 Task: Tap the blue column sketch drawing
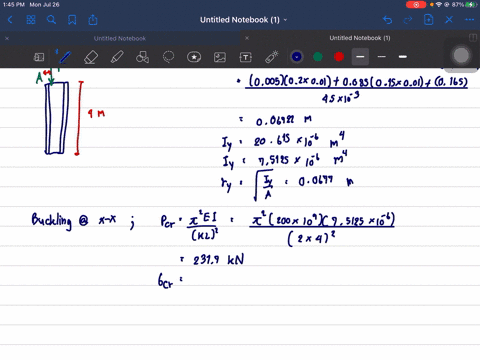tap(57, 118)
